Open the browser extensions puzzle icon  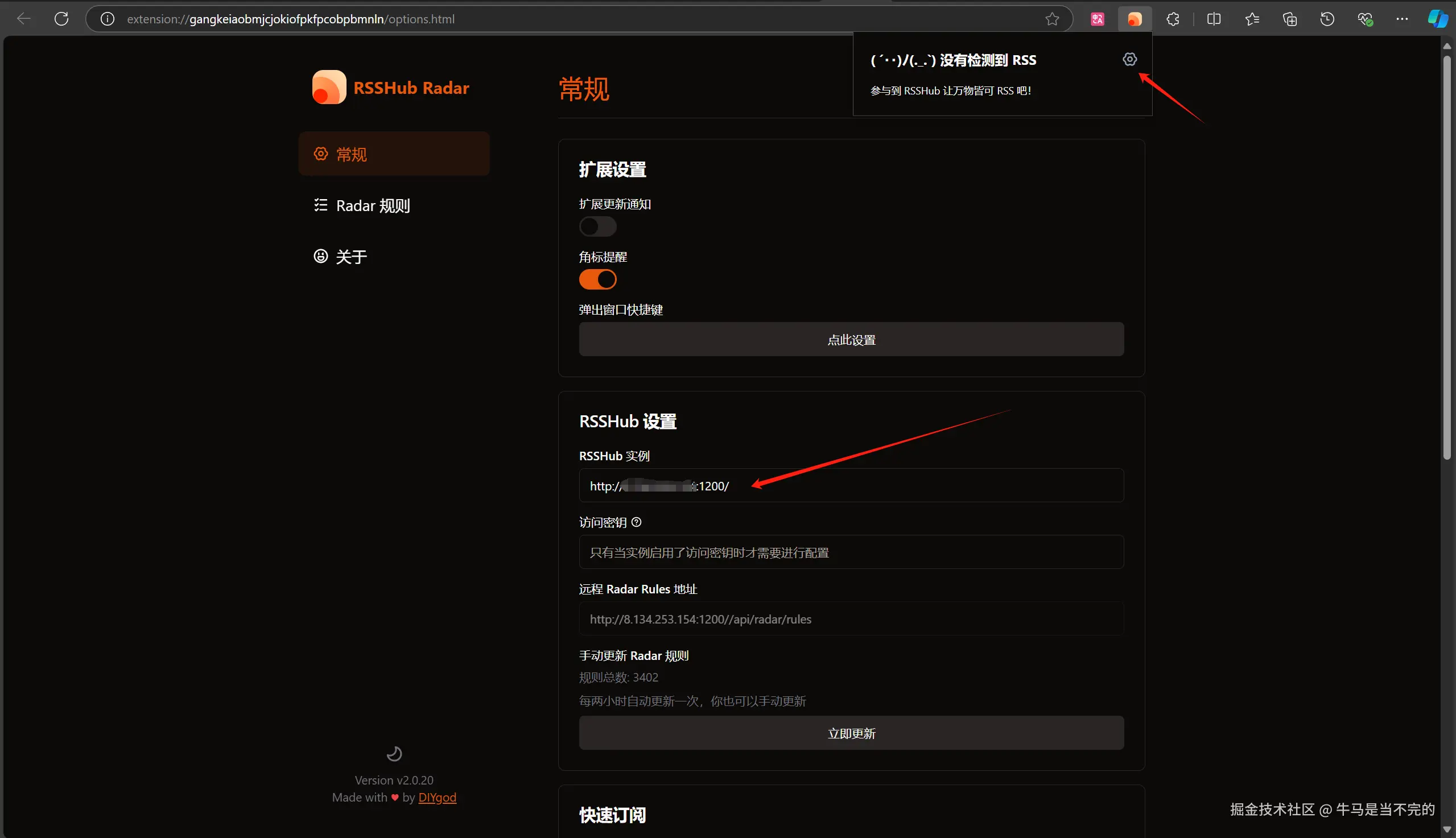[1172, 19]
